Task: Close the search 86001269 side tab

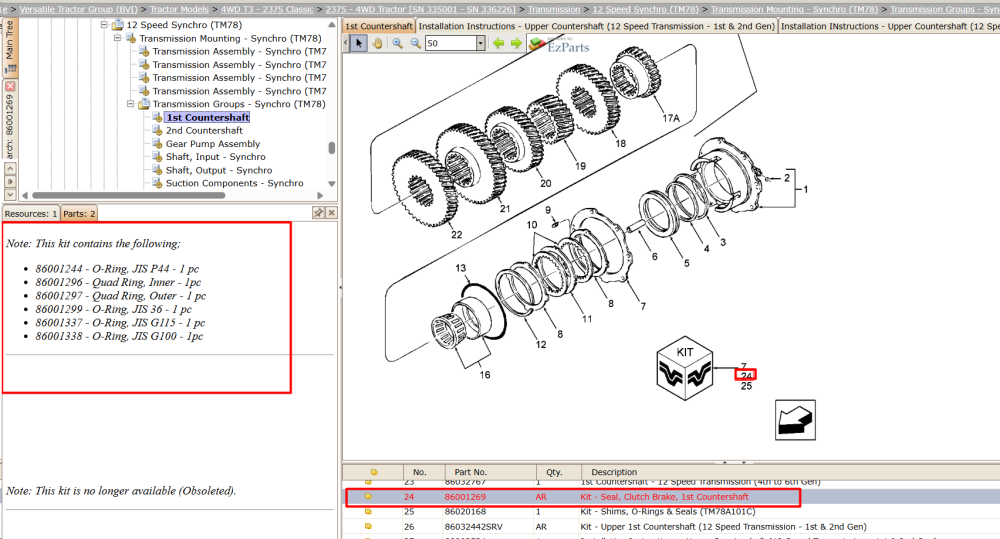Action: (10, 86)
